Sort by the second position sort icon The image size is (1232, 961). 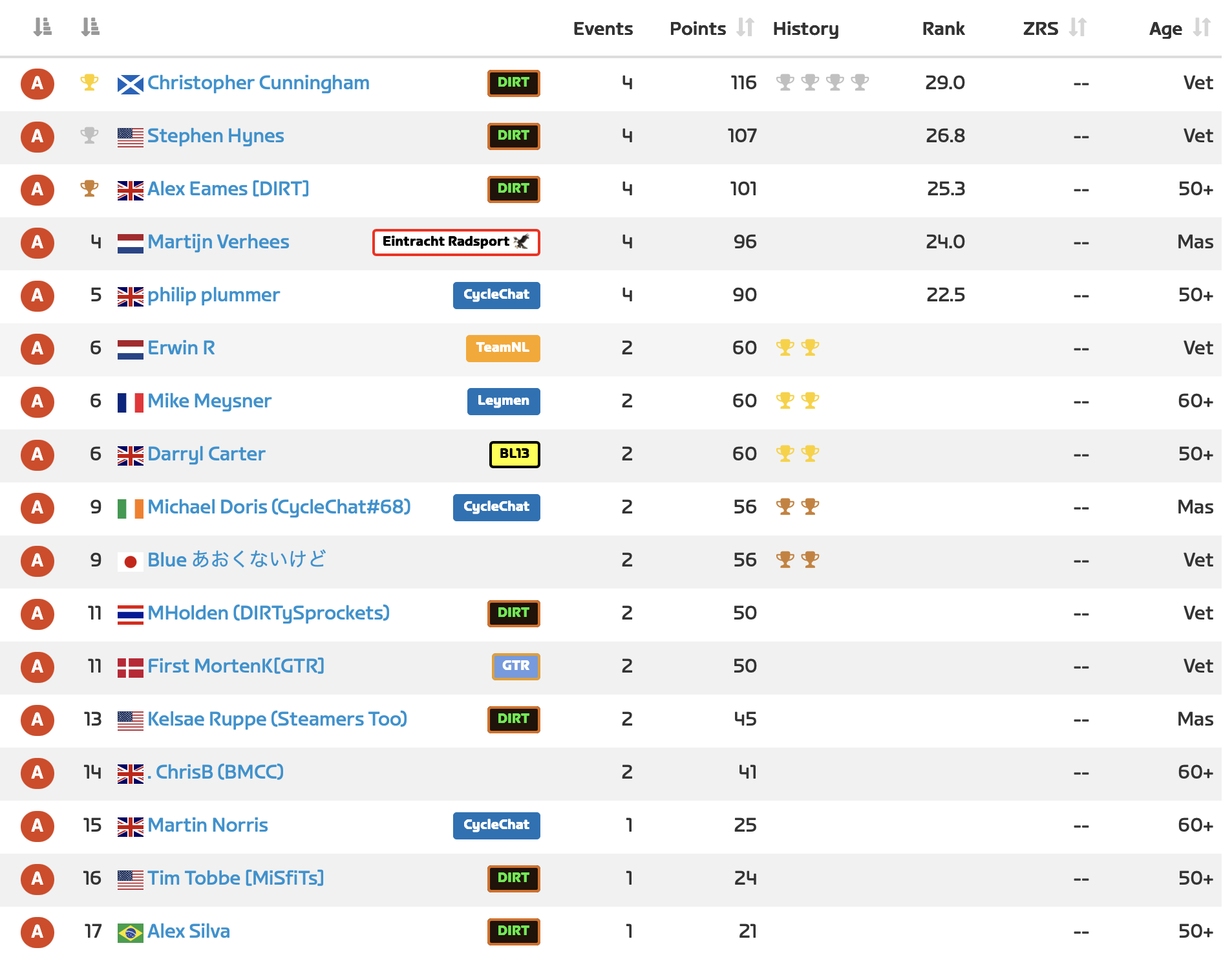click(x=90, y=27)
